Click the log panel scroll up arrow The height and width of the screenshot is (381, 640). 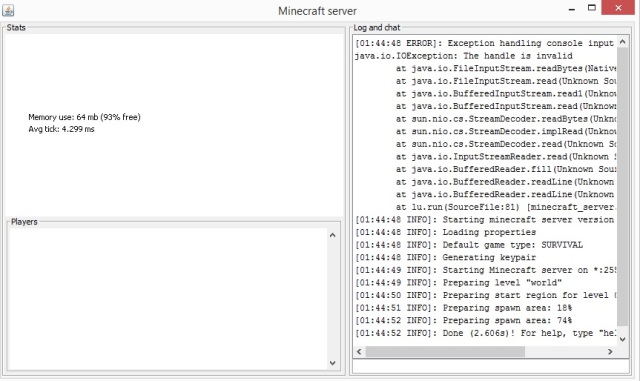pyautogui.click(x=622, y=42)
